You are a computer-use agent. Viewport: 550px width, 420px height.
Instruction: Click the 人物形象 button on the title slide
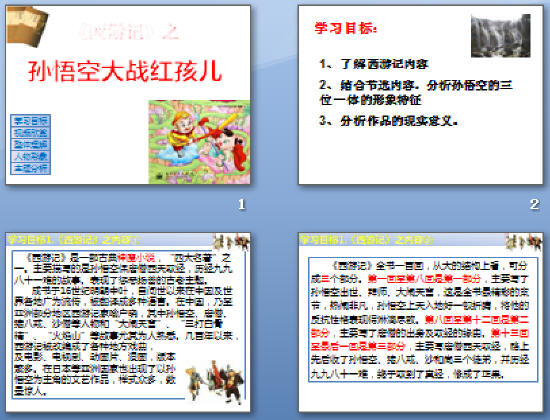click(31, 156)
